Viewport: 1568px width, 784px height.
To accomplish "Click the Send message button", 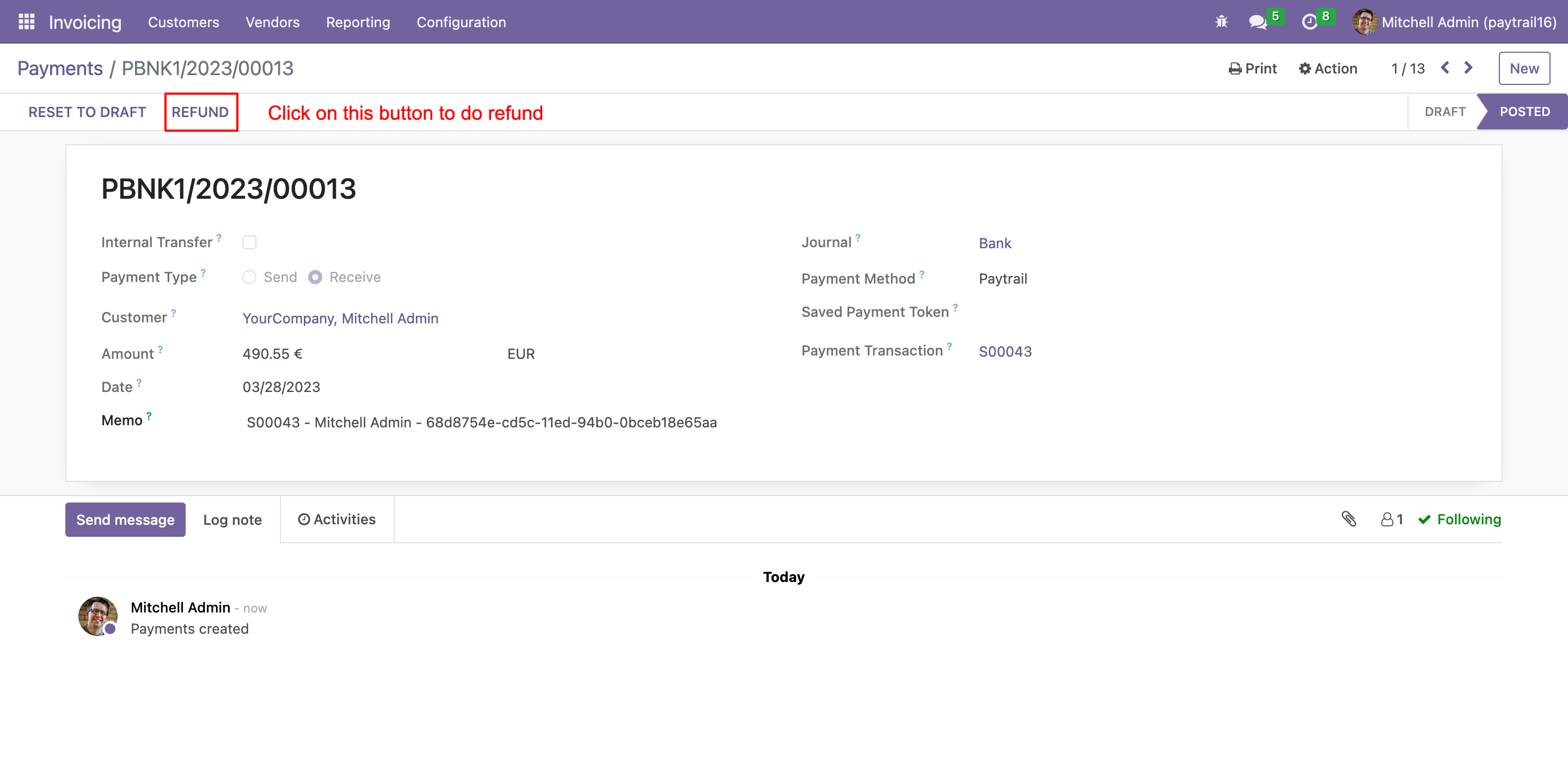I will point(125,519).
